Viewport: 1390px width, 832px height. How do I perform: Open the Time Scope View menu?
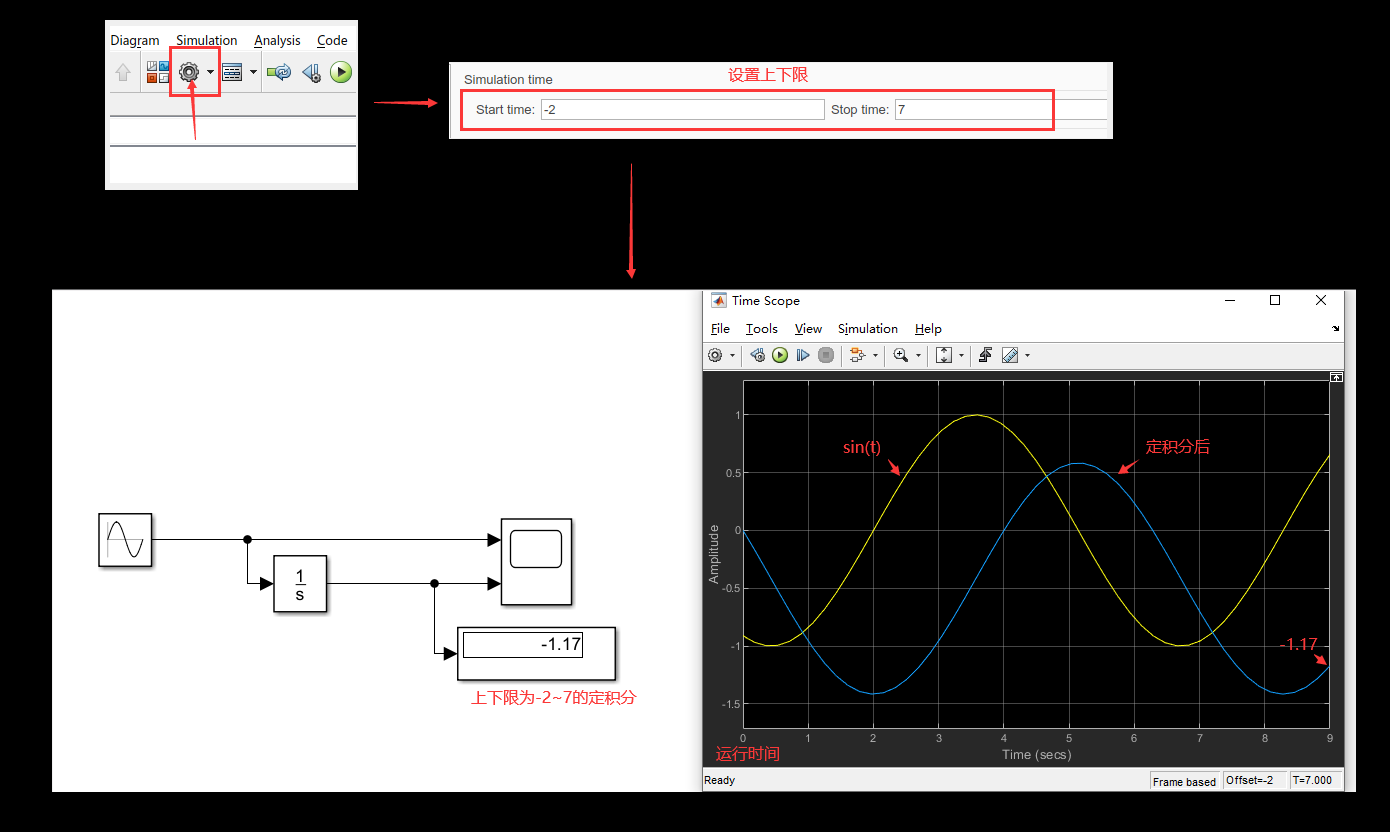[808, 328]
